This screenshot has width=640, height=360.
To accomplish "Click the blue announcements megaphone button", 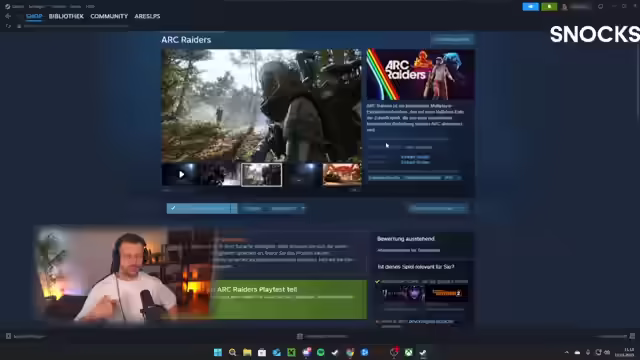I will [531, 7].
